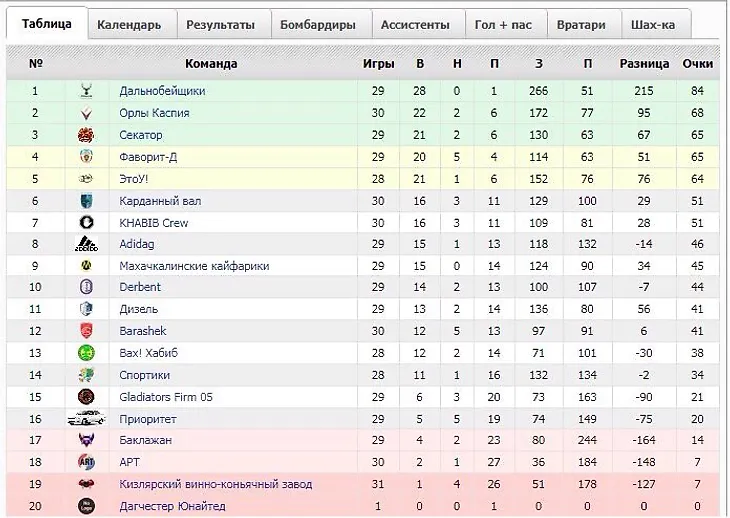Select the Вратари tab
The height and width of the screenshot is (518, 730).
pyautogui.click(x=581, y=25)
